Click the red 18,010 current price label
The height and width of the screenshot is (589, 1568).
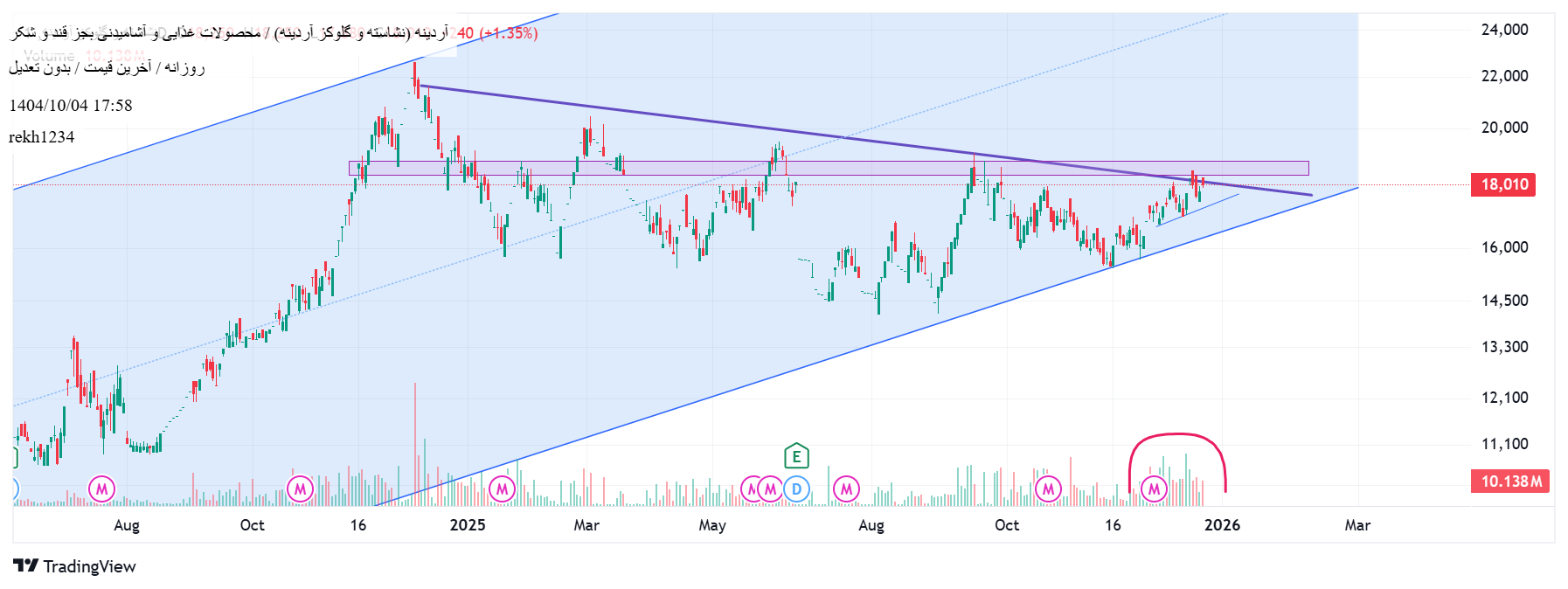click(1503, 184)
